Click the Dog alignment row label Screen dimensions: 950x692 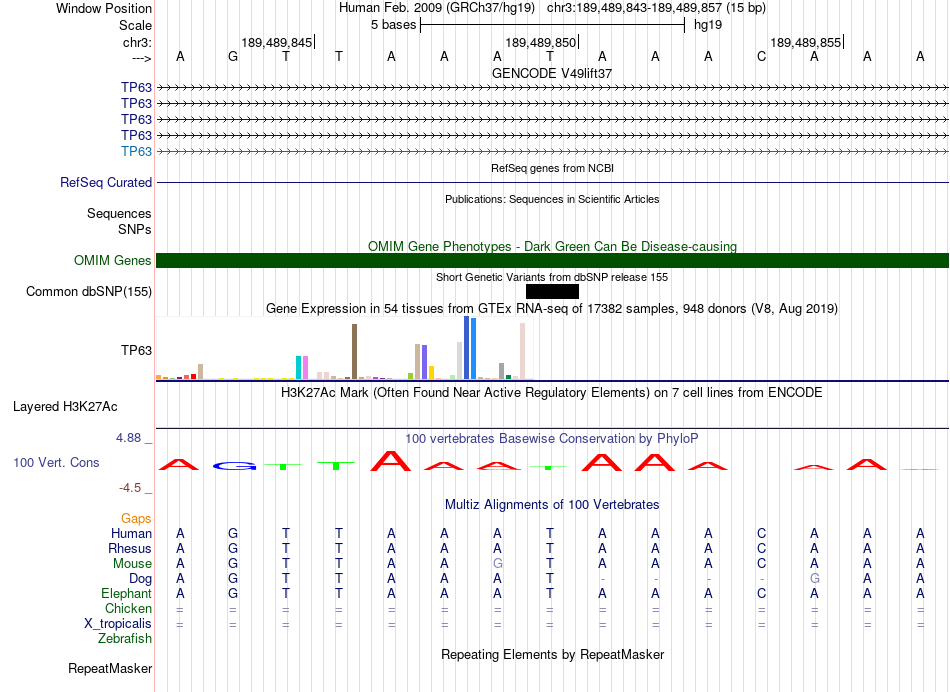coord(140,579)
